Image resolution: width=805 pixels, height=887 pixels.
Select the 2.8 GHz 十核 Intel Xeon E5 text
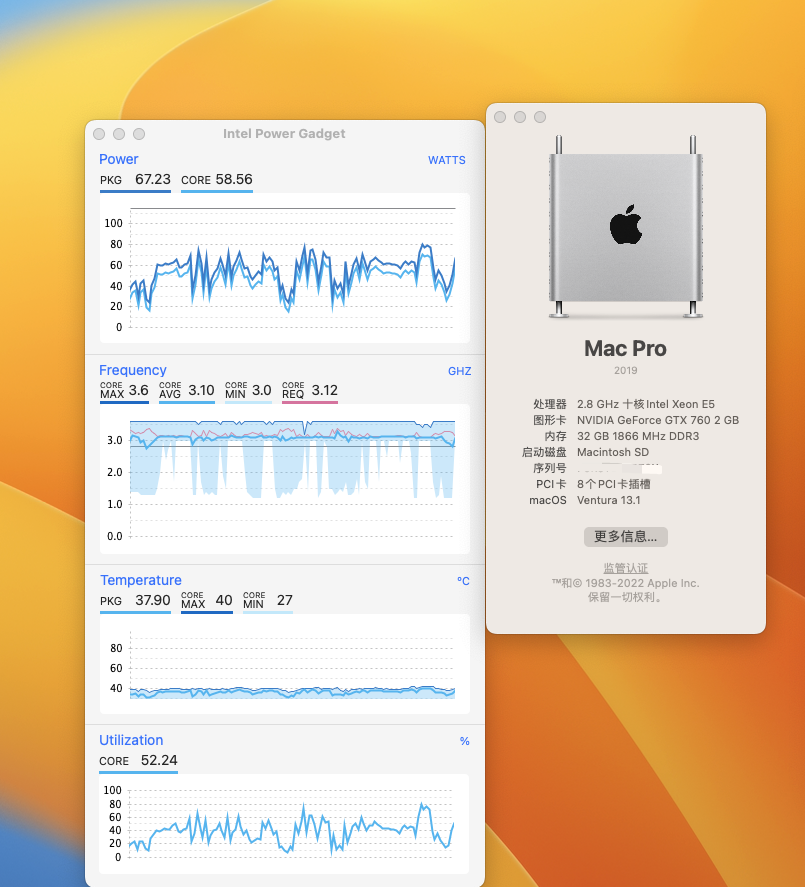point(646,404)
